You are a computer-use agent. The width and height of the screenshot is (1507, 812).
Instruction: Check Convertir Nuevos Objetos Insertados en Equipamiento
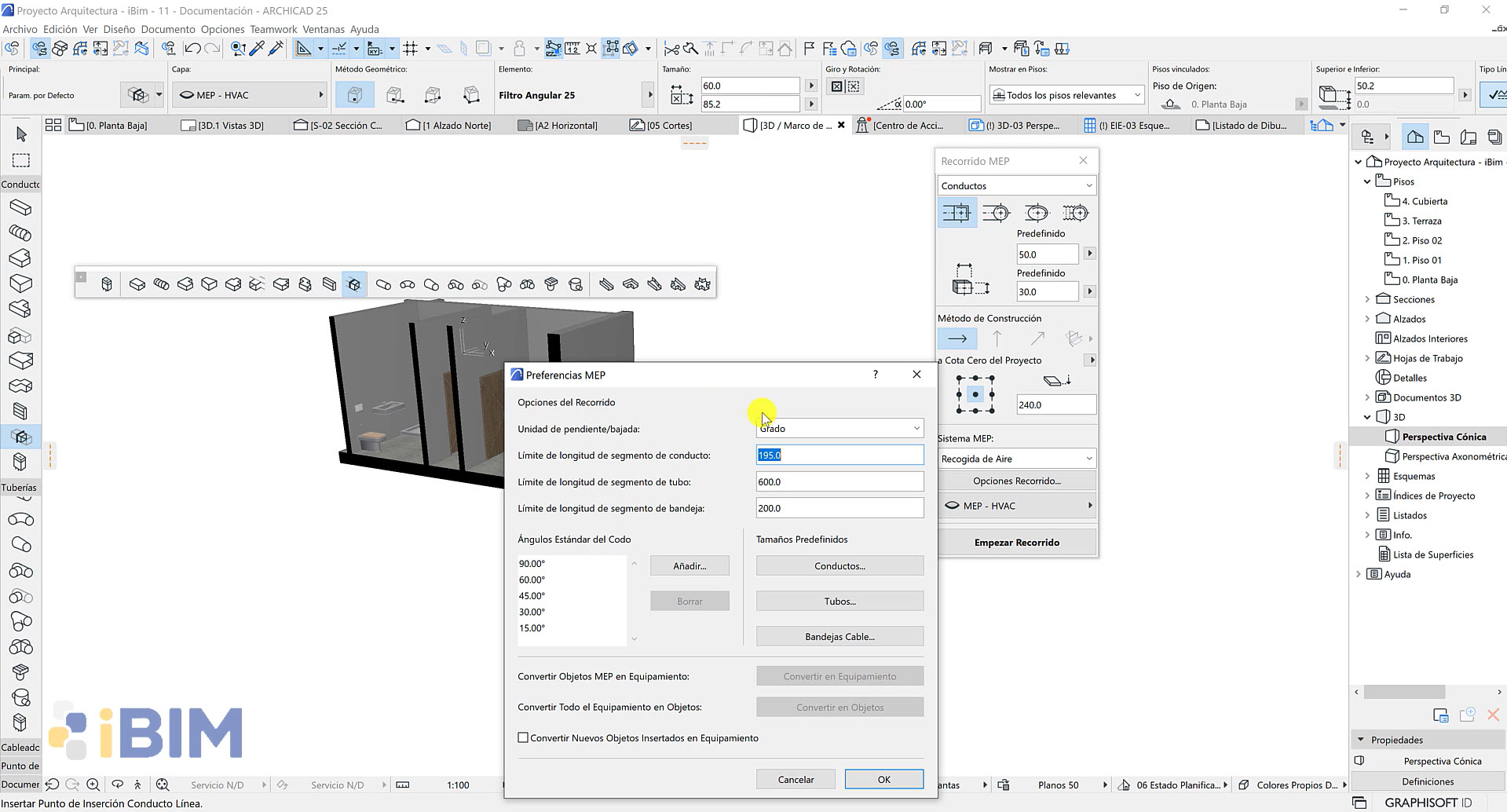click(x=523, y=737)
